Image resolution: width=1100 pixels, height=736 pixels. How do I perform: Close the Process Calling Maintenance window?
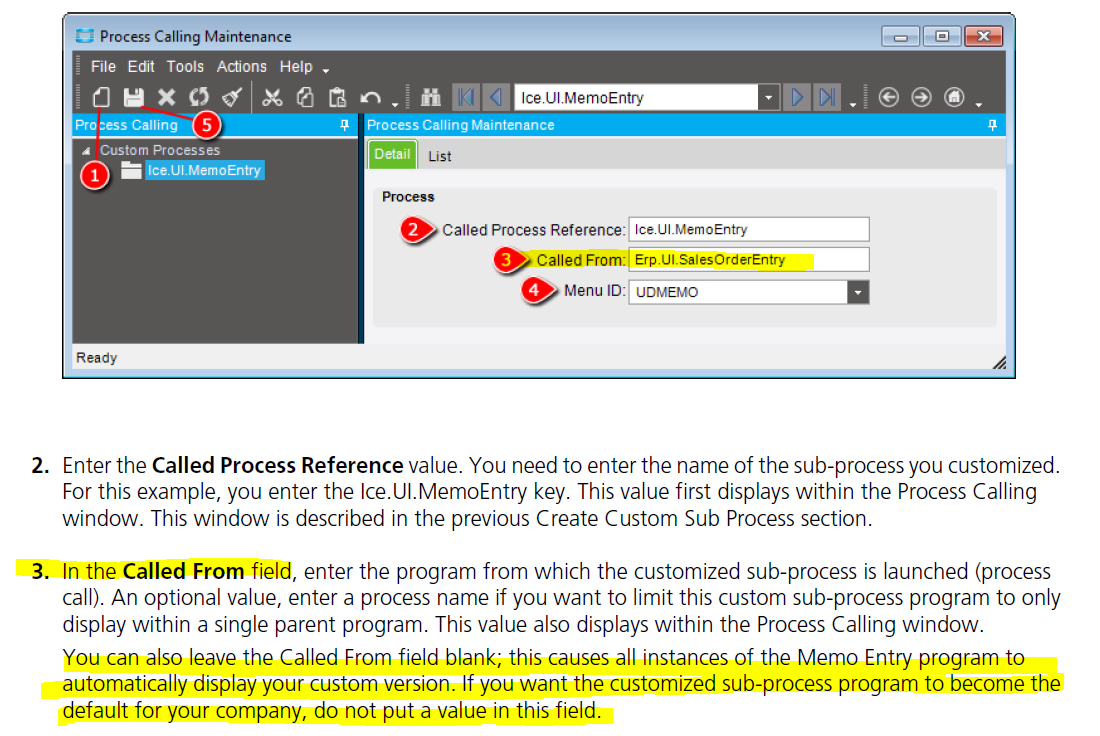(x=984, y=36)
